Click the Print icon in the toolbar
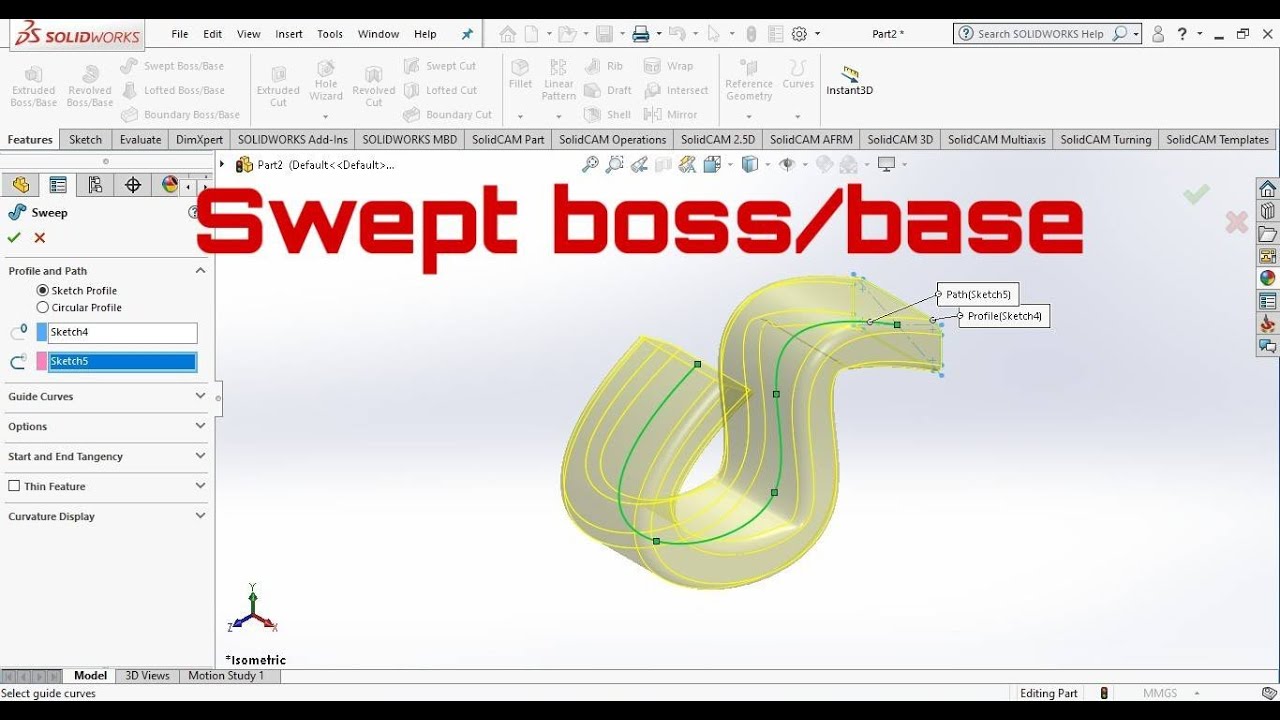This screenshot has width=1280, height=720. tap(641, 34)
